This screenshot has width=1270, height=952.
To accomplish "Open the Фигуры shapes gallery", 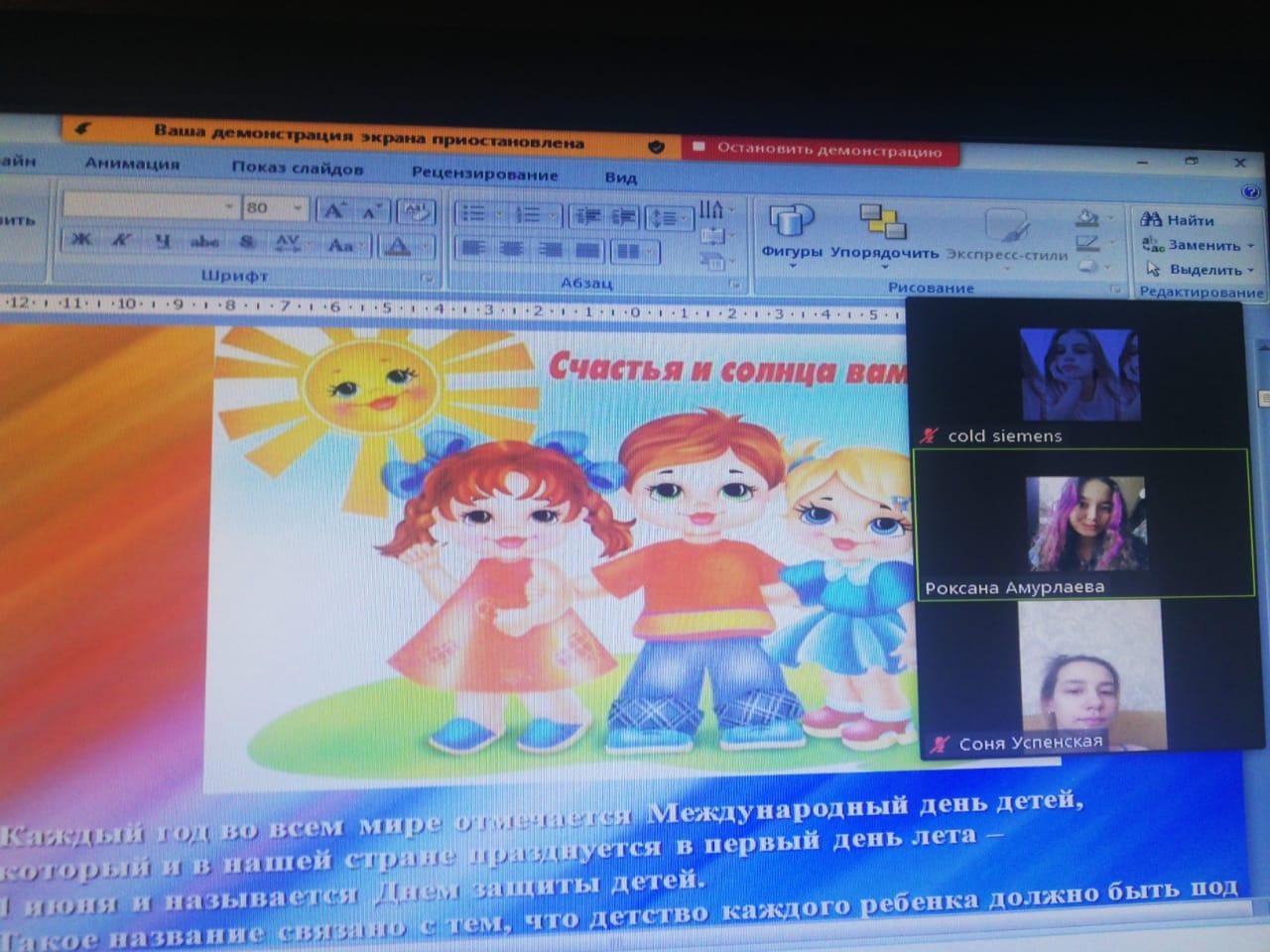I will point(791,233).
